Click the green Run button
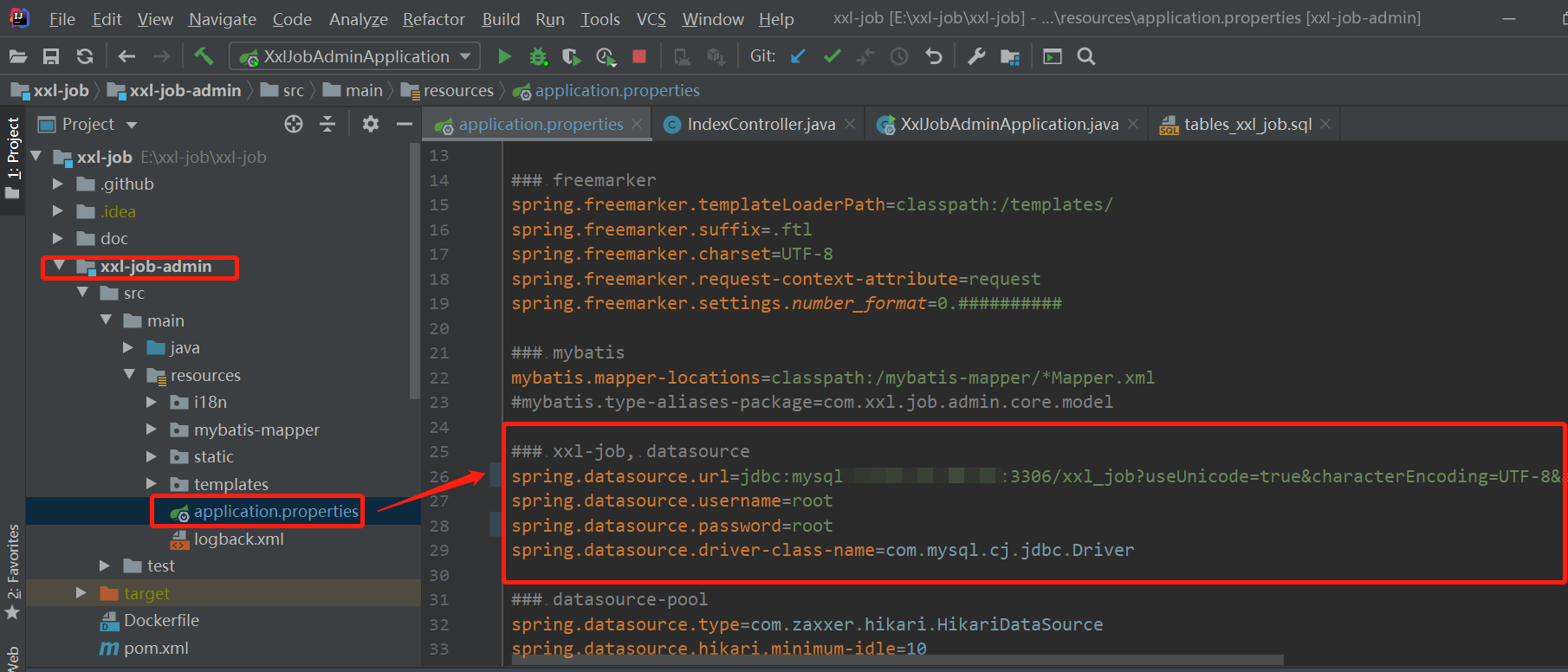The height and width of the screenshot is (672, 1568). coord(504,56)
